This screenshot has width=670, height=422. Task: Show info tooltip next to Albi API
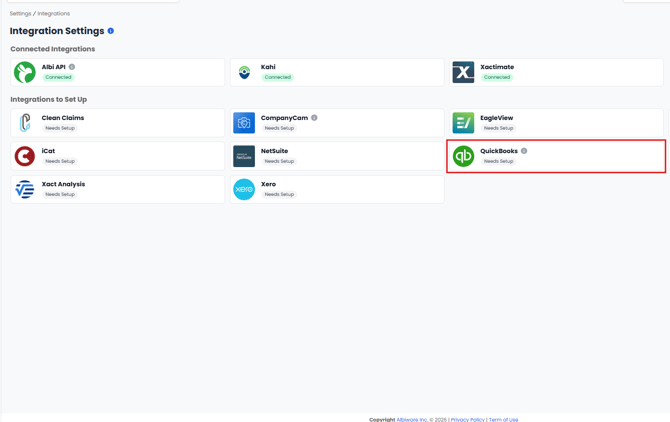pyautogui.click(x=72, y=67)
